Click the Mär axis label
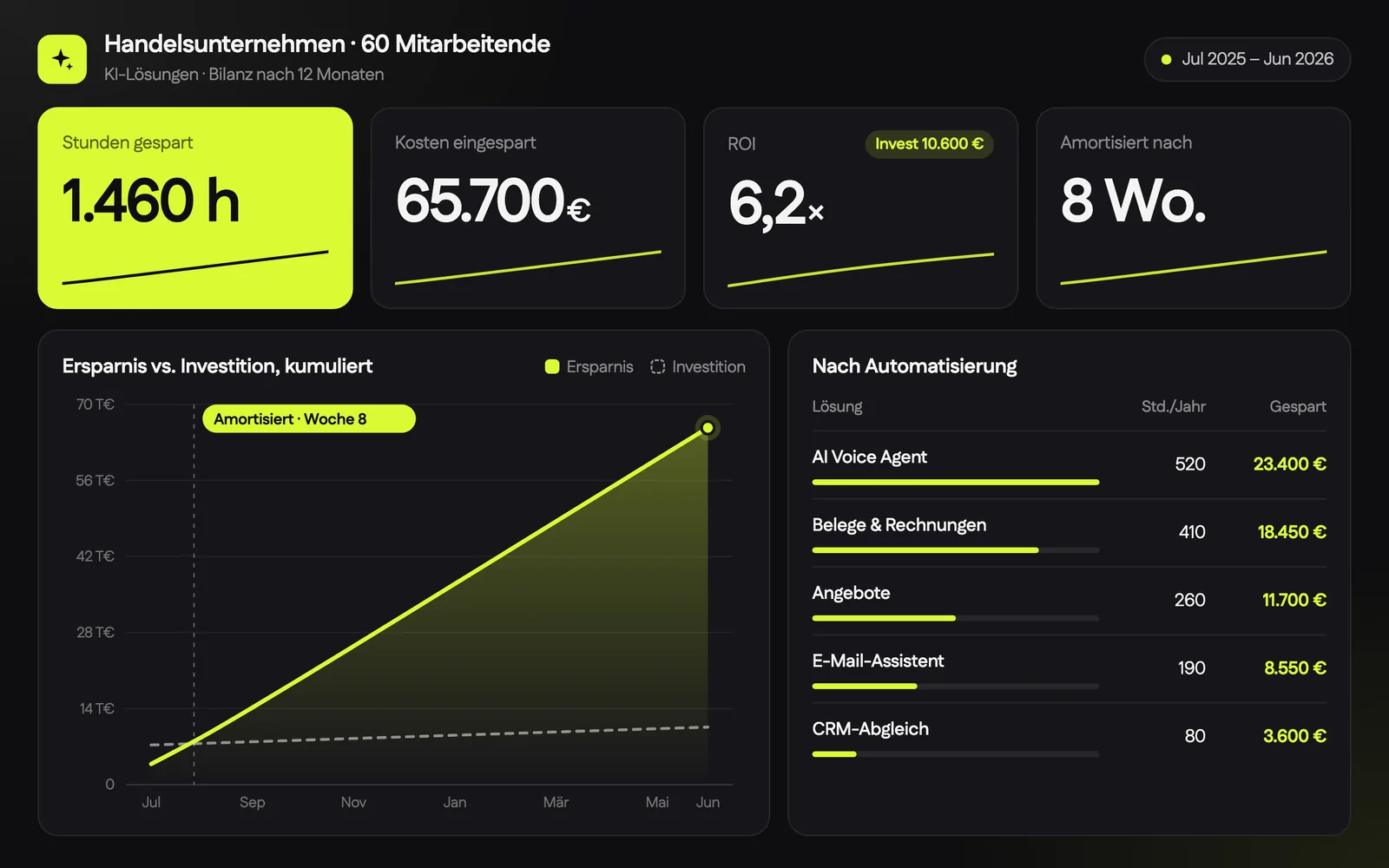Viewport: 1389px width, 868px height. 556,802
